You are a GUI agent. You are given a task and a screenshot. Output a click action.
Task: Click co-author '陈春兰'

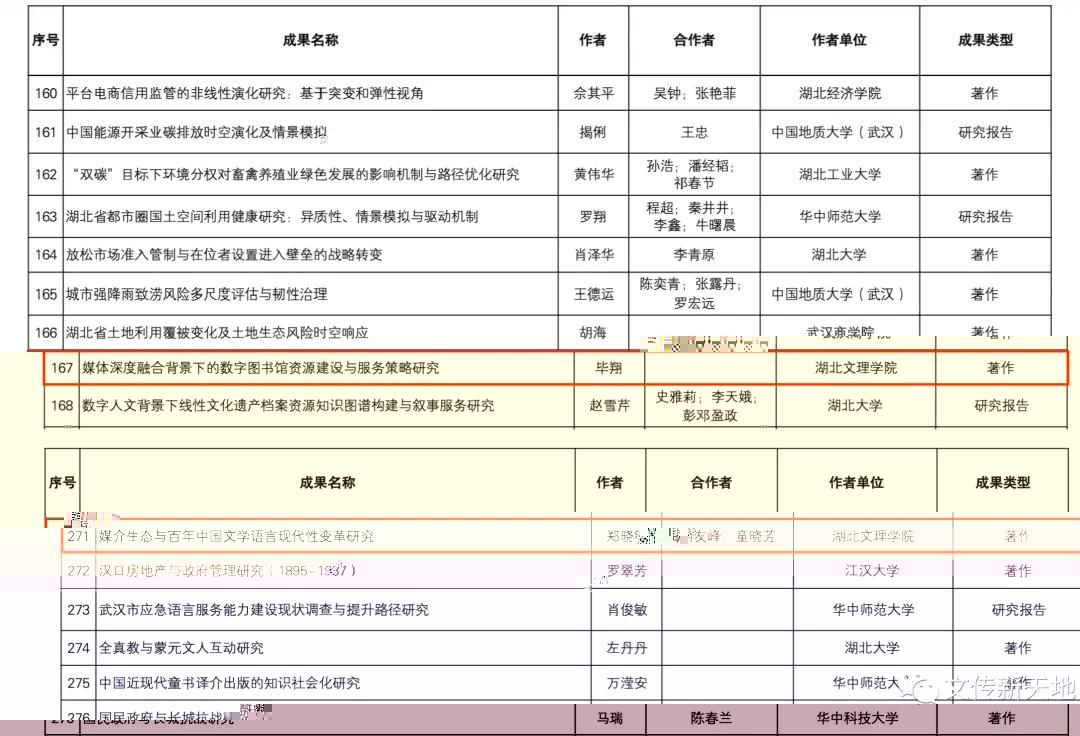point(712,718)
